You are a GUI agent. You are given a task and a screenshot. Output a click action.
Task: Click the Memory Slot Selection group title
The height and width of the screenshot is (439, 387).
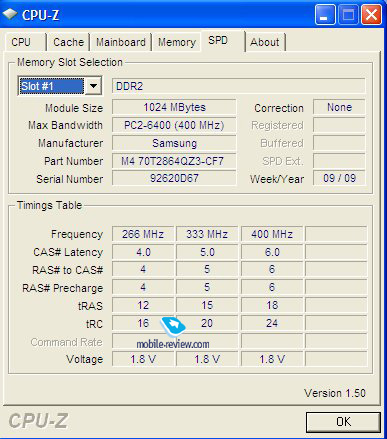[70, 62]
